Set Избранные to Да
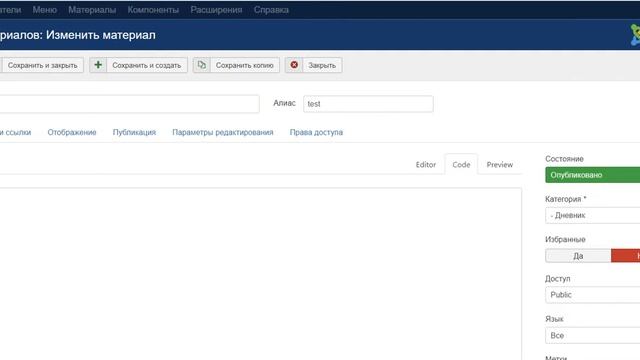Image resolution: width=640 pixels, height=360 pixels. (x=578, y=256)
